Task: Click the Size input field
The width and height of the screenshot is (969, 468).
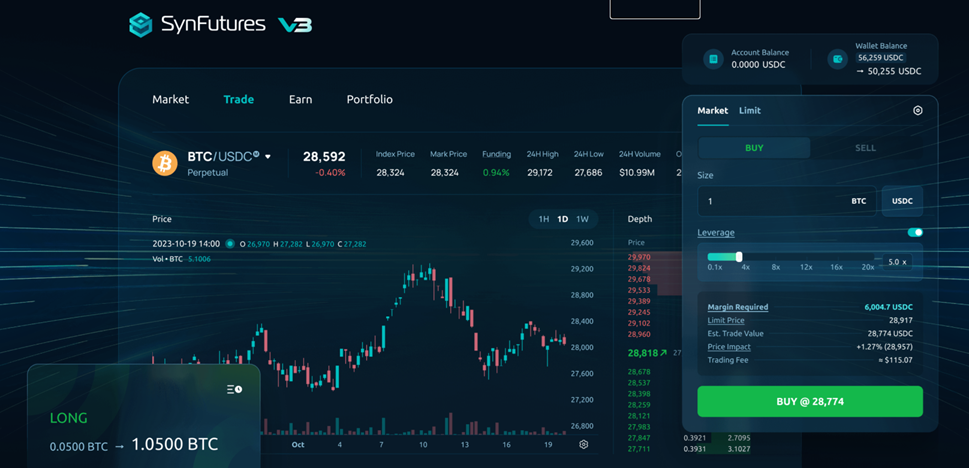Action: (x=787, y=201)
